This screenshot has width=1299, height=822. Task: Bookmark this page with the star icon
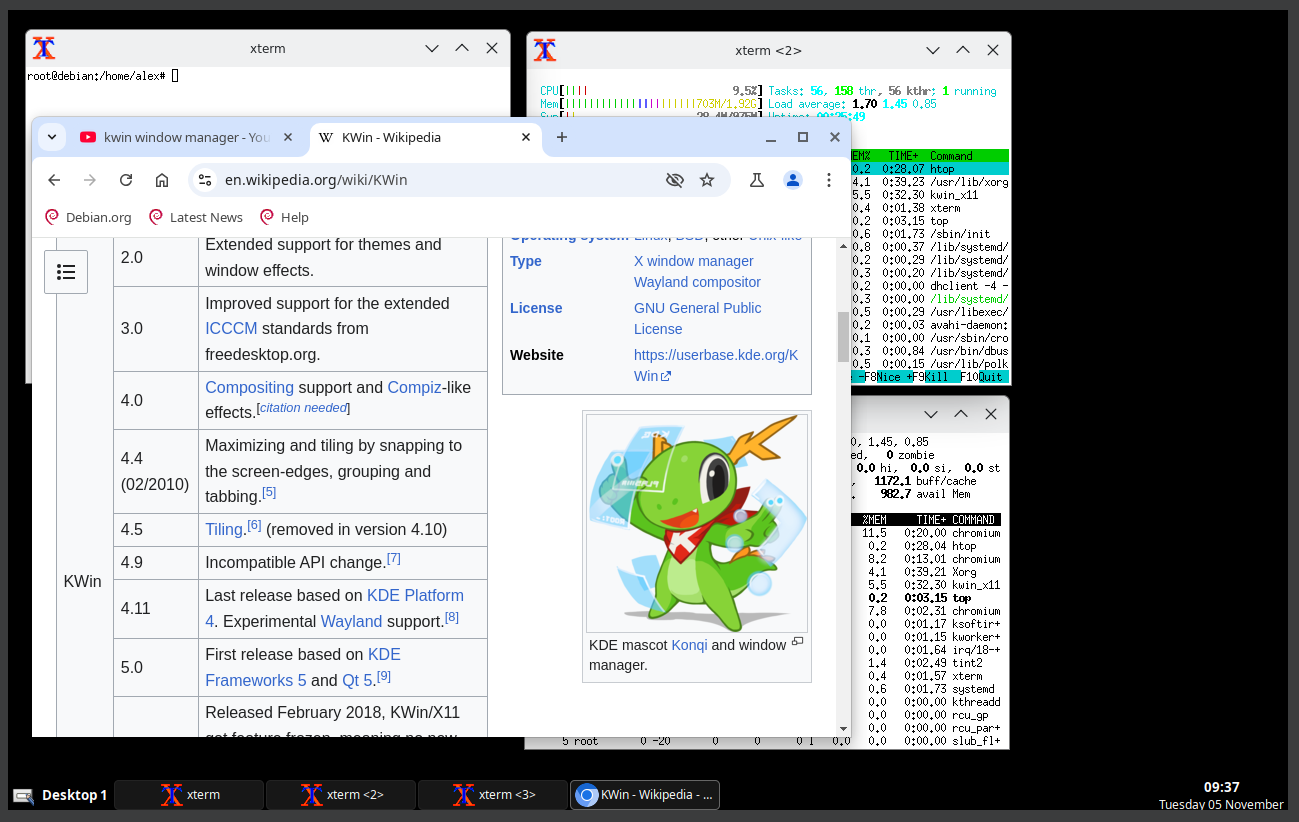point(707,180)
